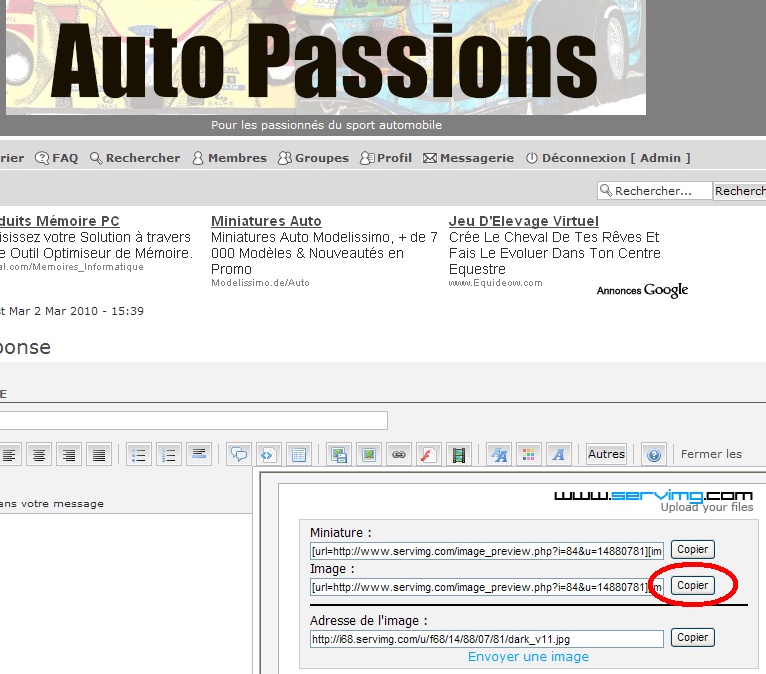Insert a numbered list
The width and height of the screenshot is (766, 674).
169,455
